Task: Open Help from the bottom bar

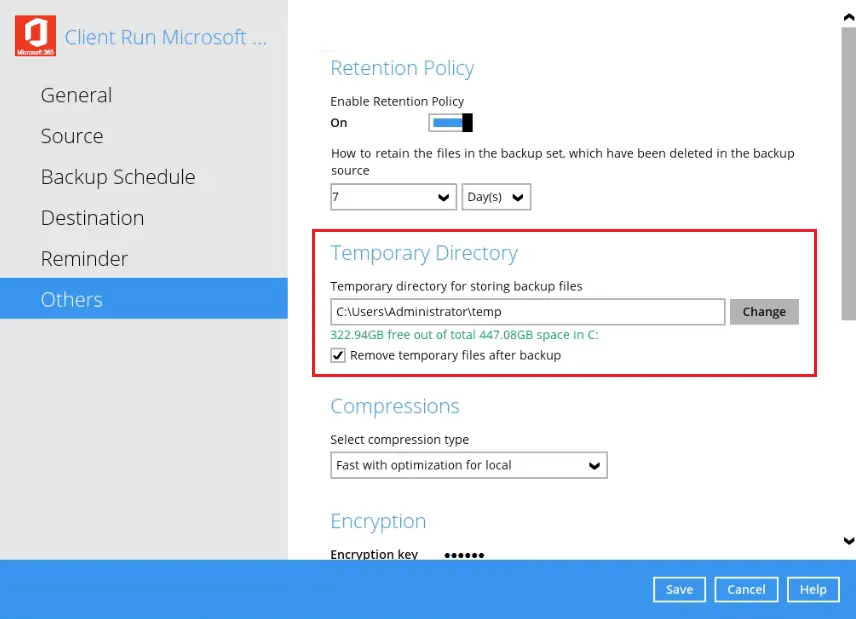Action: click(813, 589)
